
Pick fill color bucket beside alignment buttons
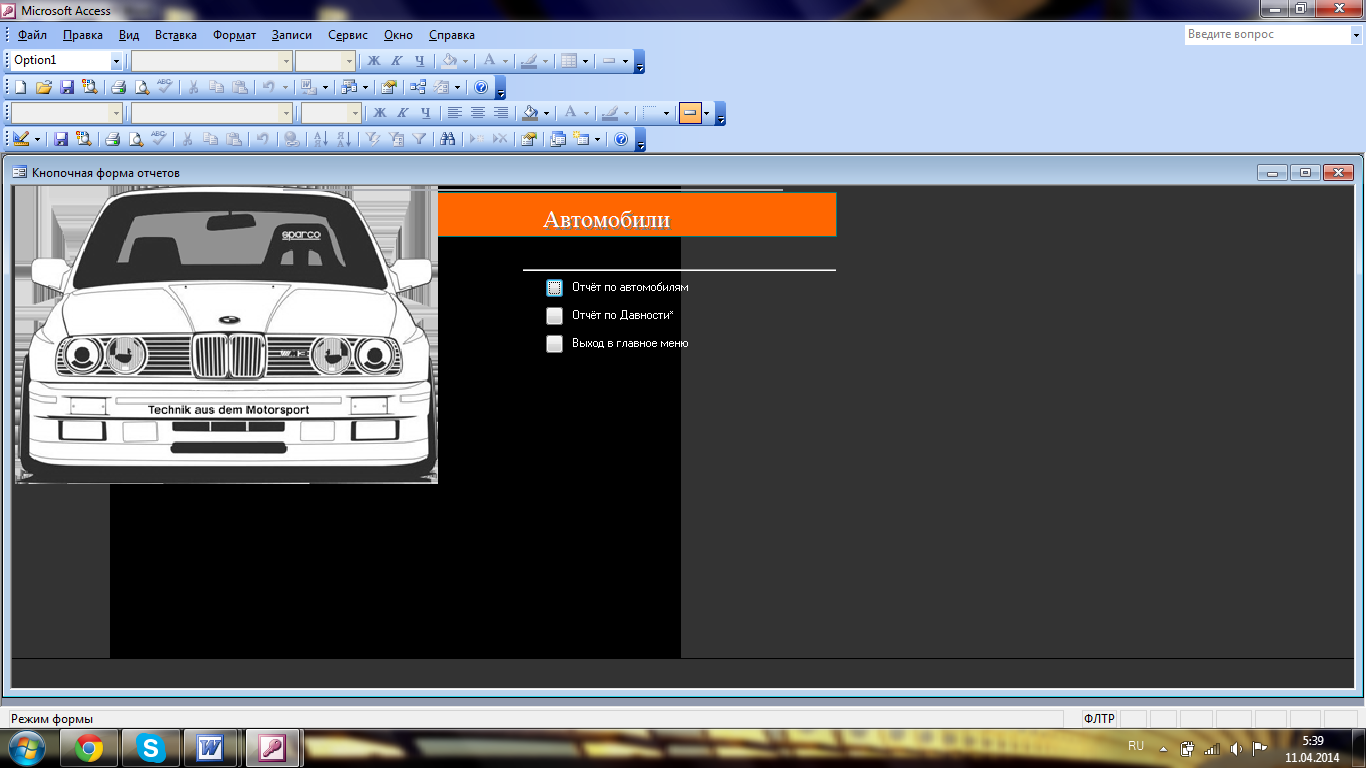coord(530,113)
